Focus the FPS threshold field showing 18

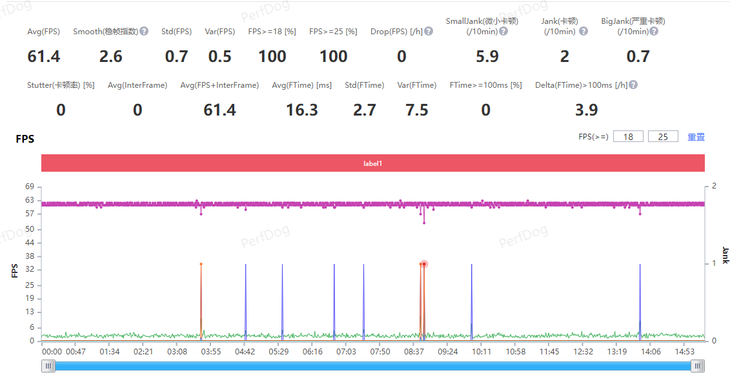coord(629,136)
